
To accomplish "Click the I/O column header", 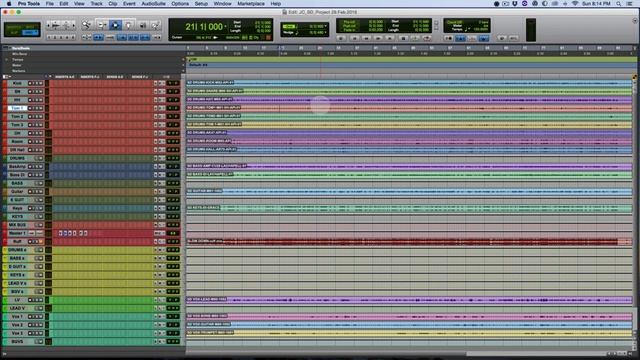I will pos(166,77).
